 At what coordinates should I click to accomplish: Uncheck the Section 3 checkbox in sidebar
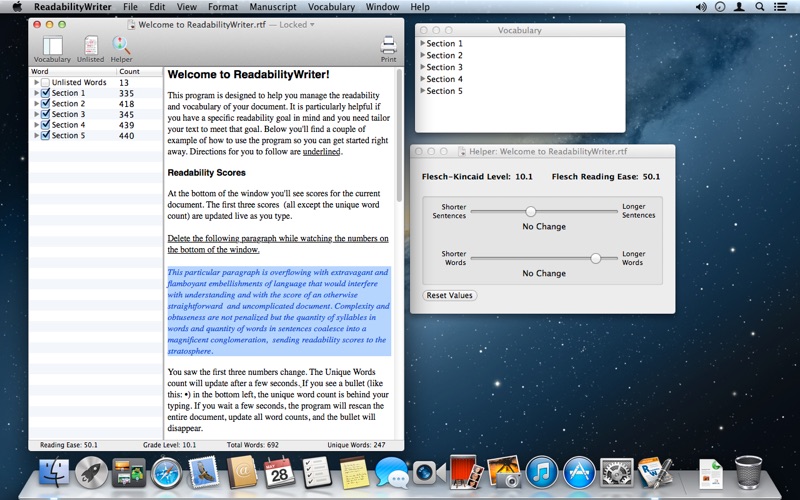coord(45,114)
